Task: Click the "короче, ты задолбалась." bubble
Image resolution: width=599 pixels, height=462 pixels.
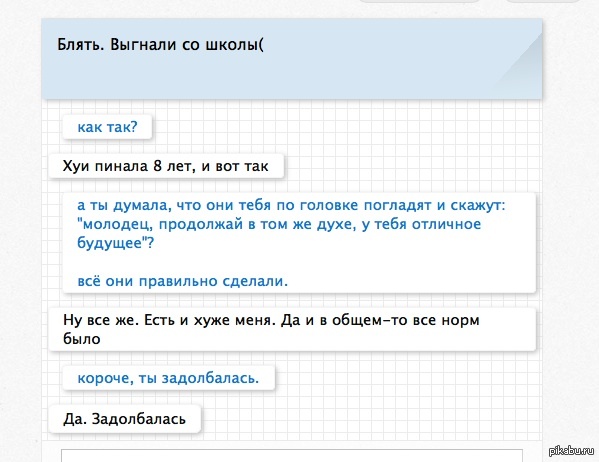Action: (168, 378)
